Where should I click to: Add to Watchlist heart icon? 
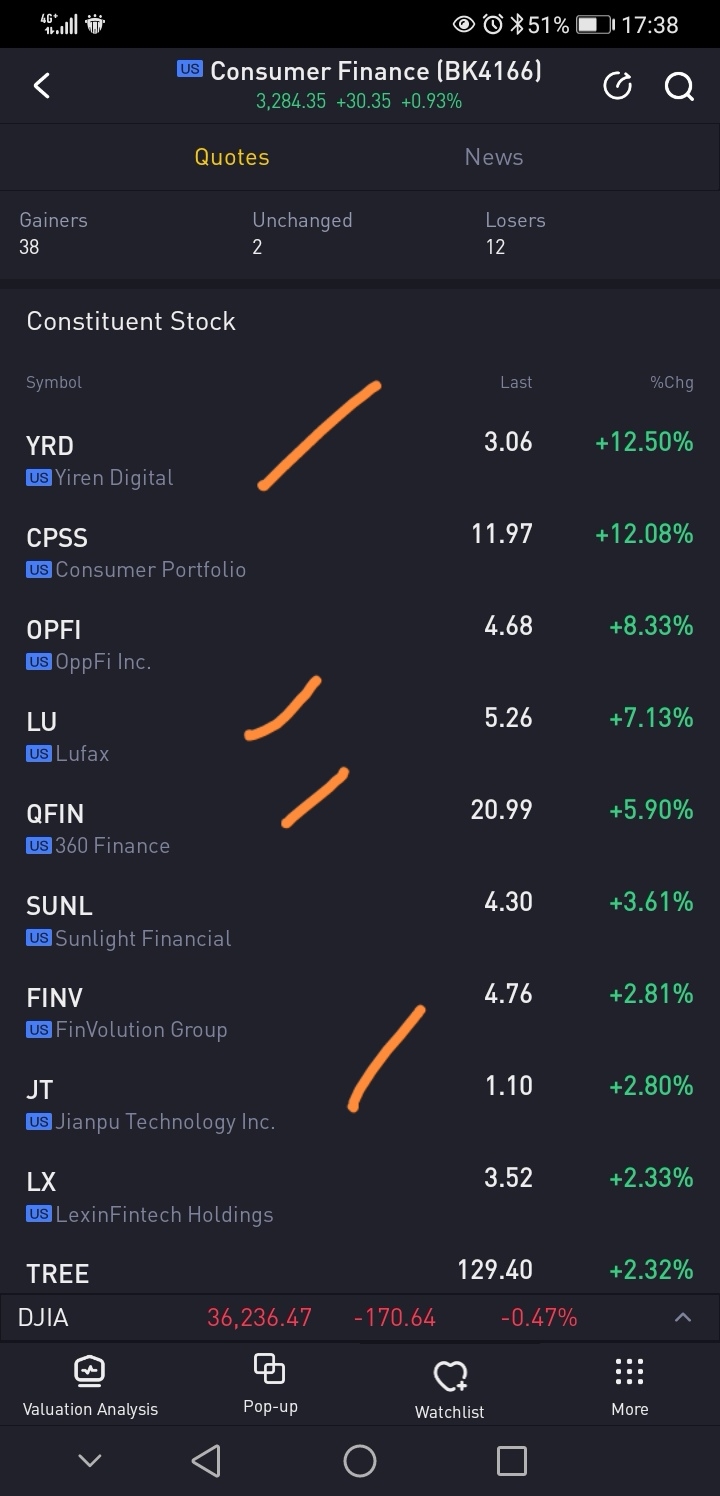tap(450, 1376)
